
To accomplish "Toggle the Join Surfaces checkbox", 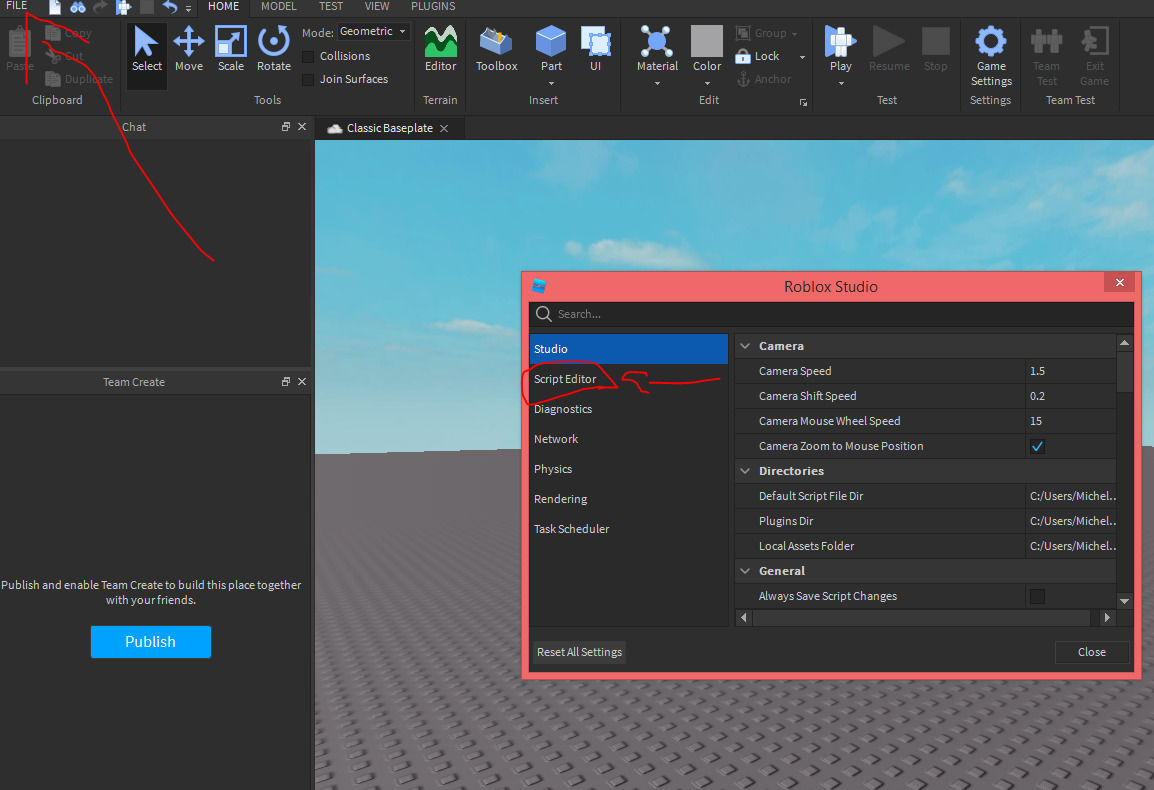I will 308,80.
